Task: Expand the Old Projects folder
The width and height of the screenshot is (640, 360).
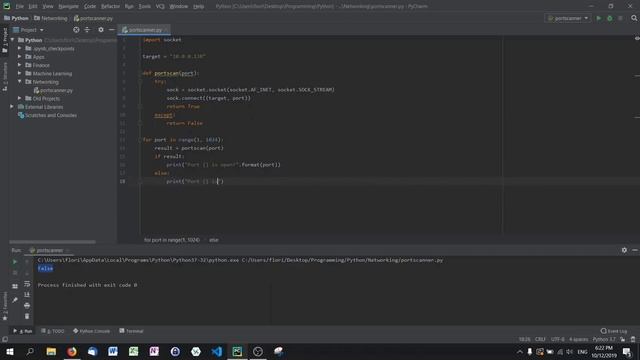Action: pos(20,98)
